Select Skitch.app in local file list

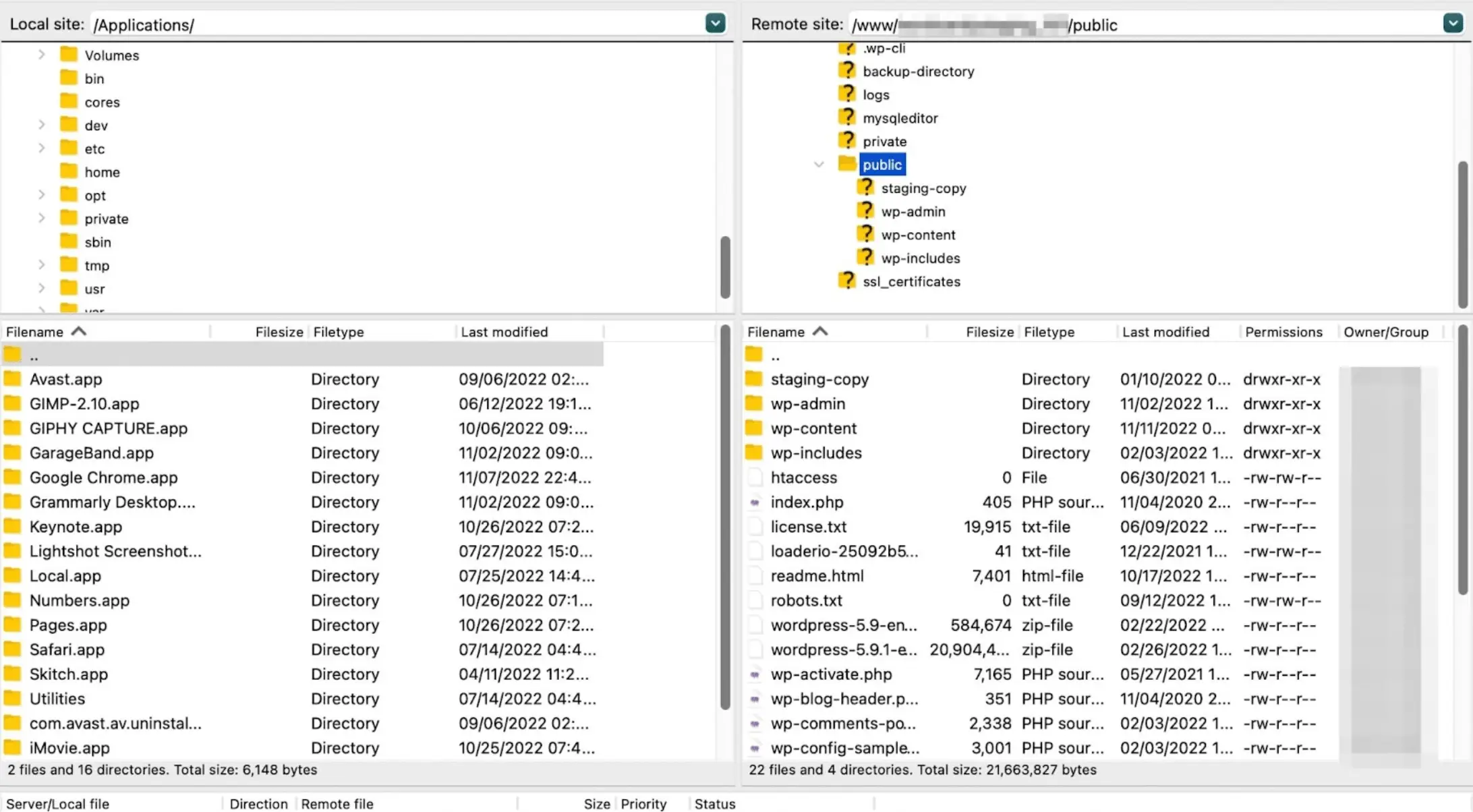pos(68,674)
